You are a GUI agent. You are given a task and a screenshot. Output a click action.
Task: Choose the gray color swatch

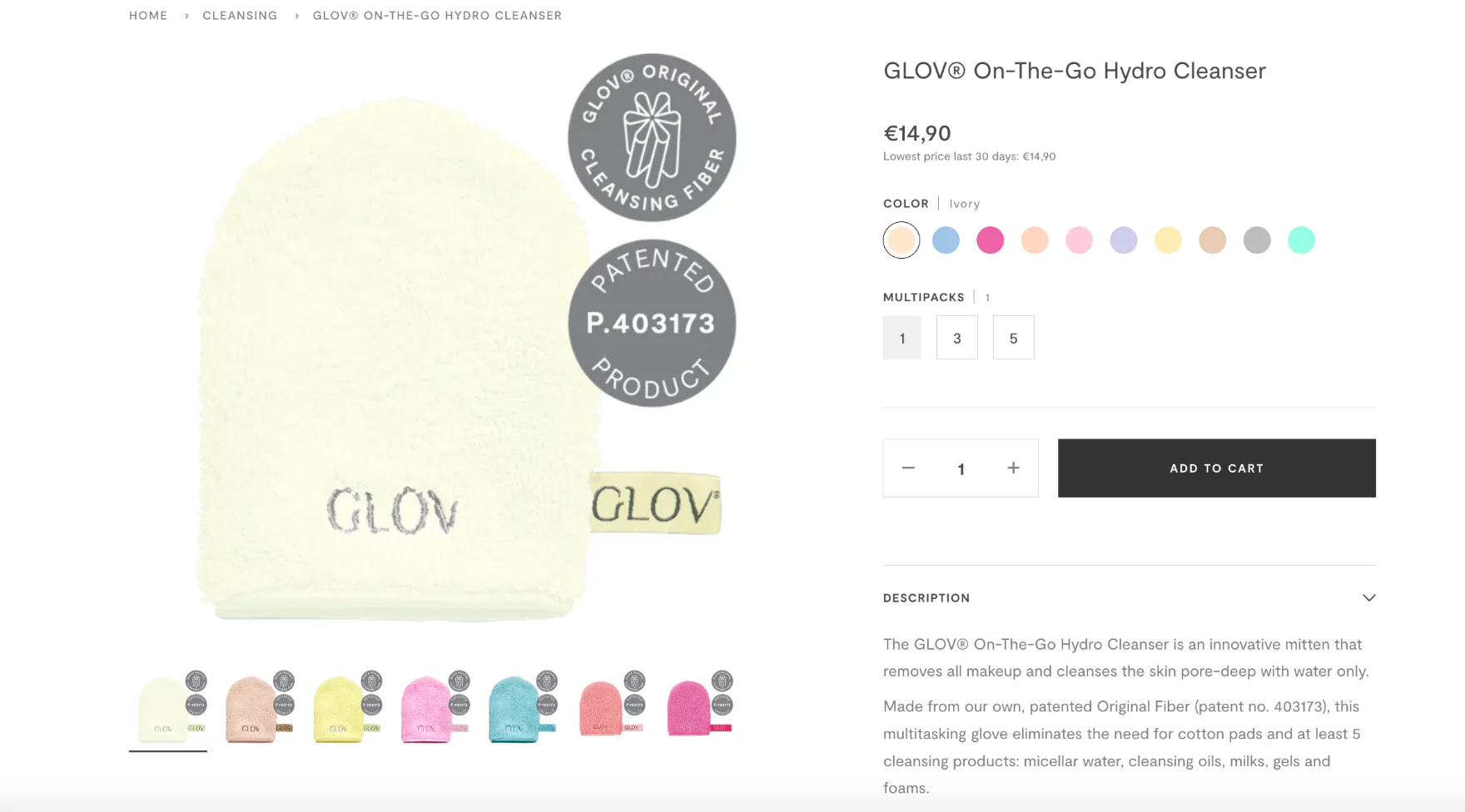pos(1257,240)
